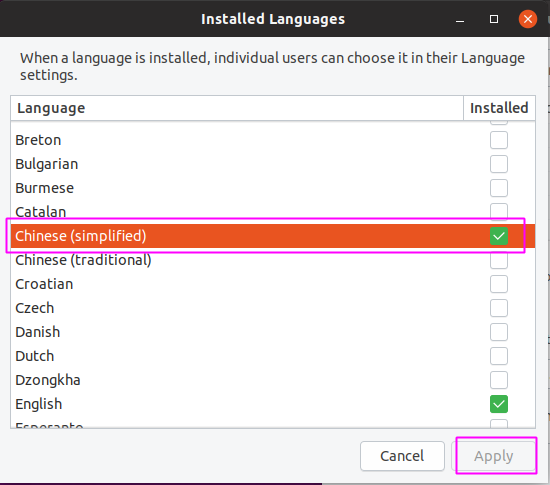Click the Apply button

(494, 456)
